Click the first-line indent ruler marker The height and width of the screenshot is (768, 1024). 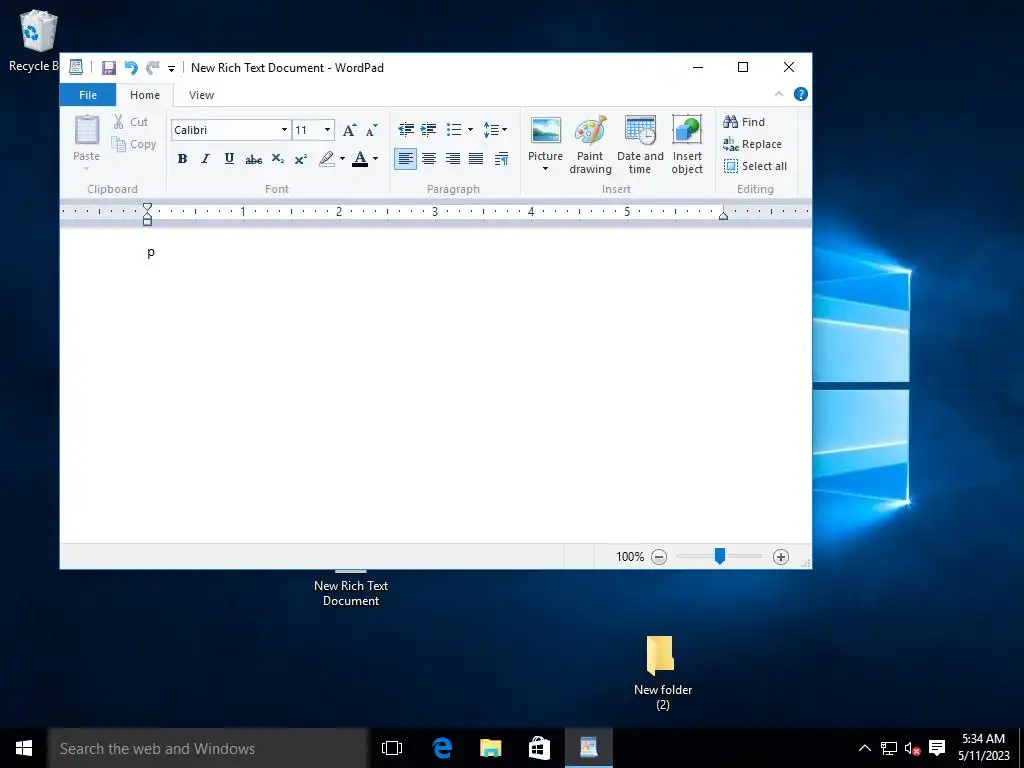click(148, 208)
